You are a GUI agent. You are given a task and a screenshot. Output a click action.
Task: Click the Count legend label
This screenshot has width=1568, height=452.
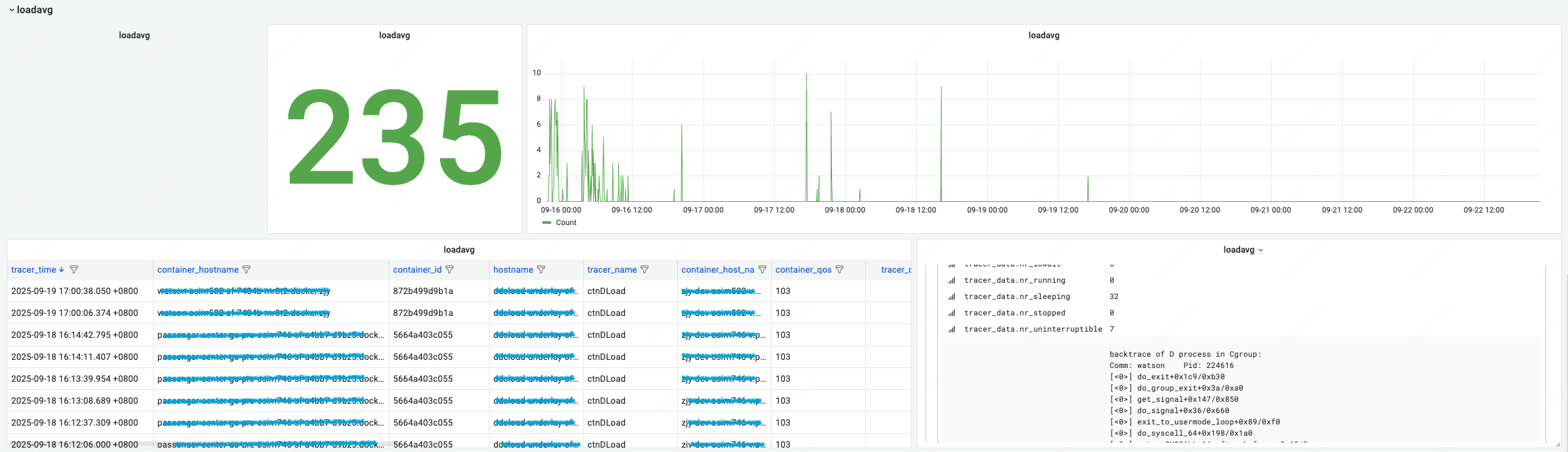[x=566, y=223]
